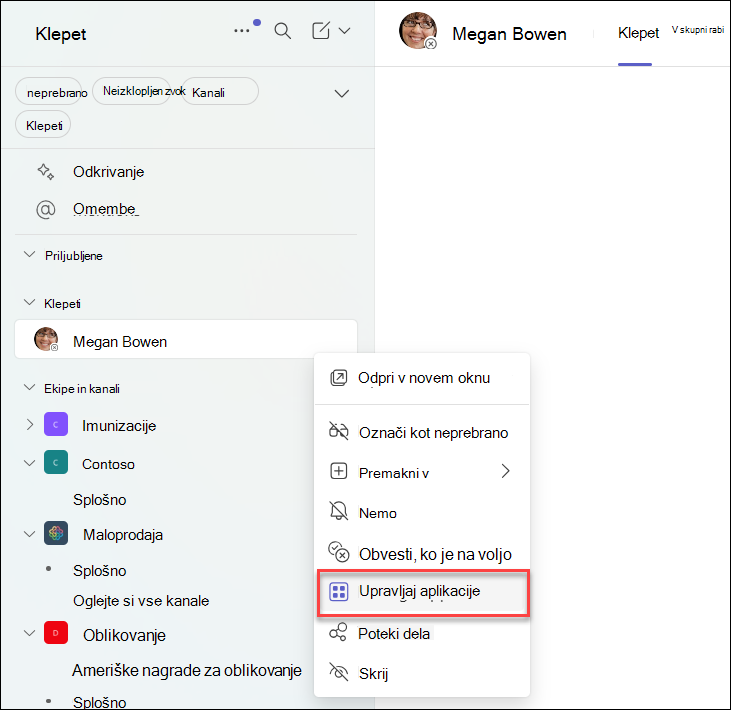Open the more options ellipsis in Klepet header
The height and width of the screenshot is (710, 731).
point(242,31)
